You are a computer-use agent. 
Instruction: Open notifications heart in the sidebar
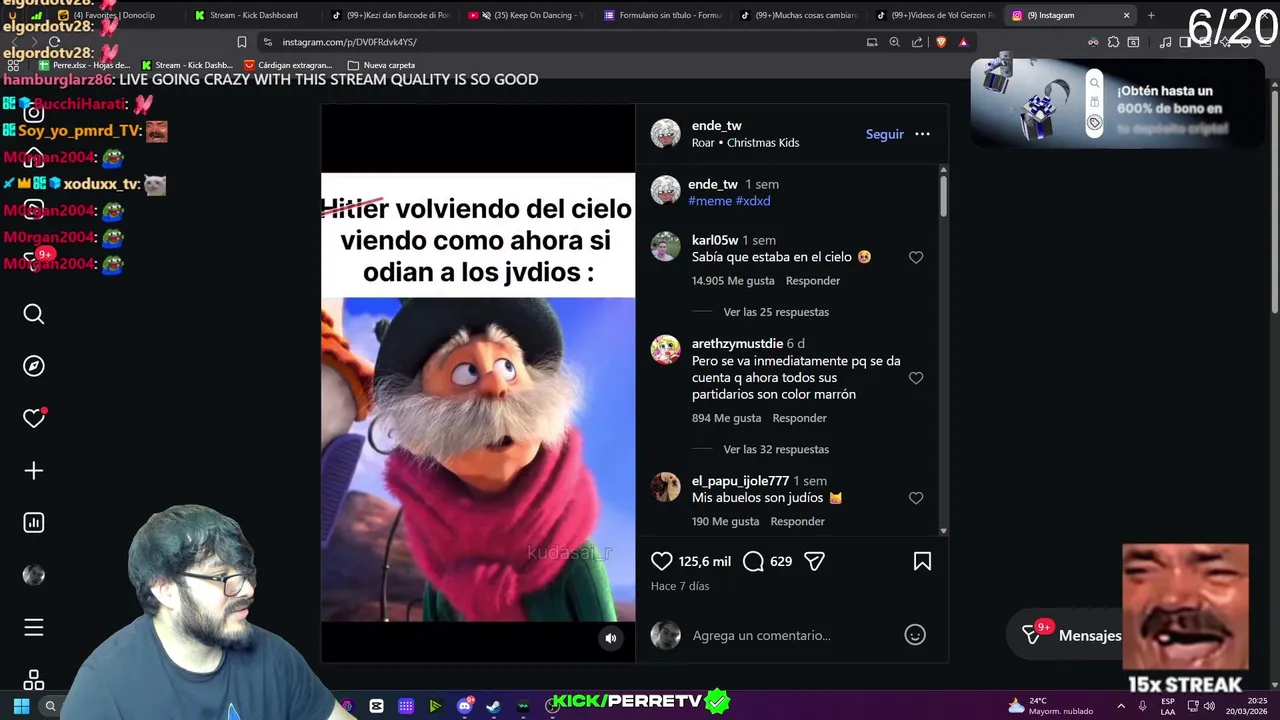click(x=34, y=418)
